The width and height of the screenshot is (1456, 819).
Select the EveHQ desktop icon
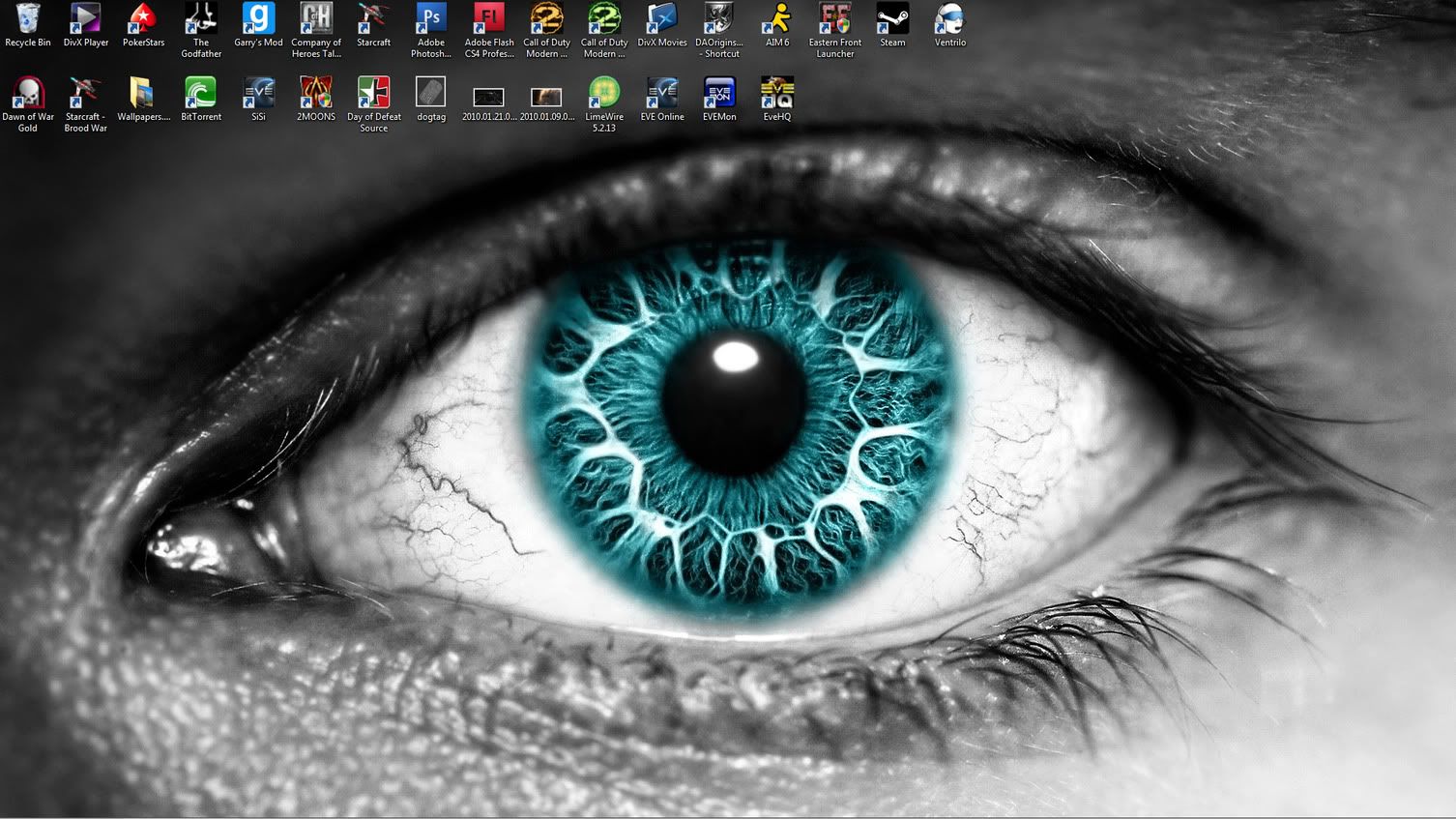click(777, 93)
